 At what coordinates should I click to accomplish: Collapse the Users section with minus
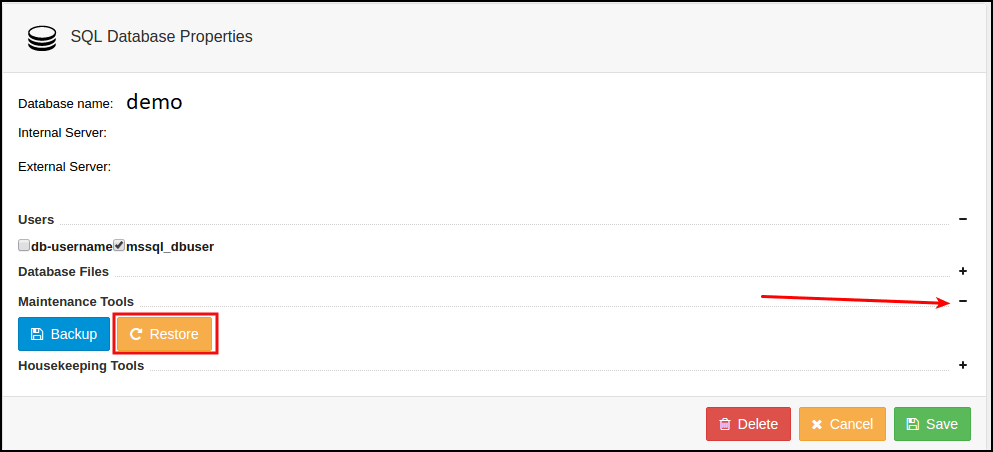pyautogui.click(x=963, y=218)
